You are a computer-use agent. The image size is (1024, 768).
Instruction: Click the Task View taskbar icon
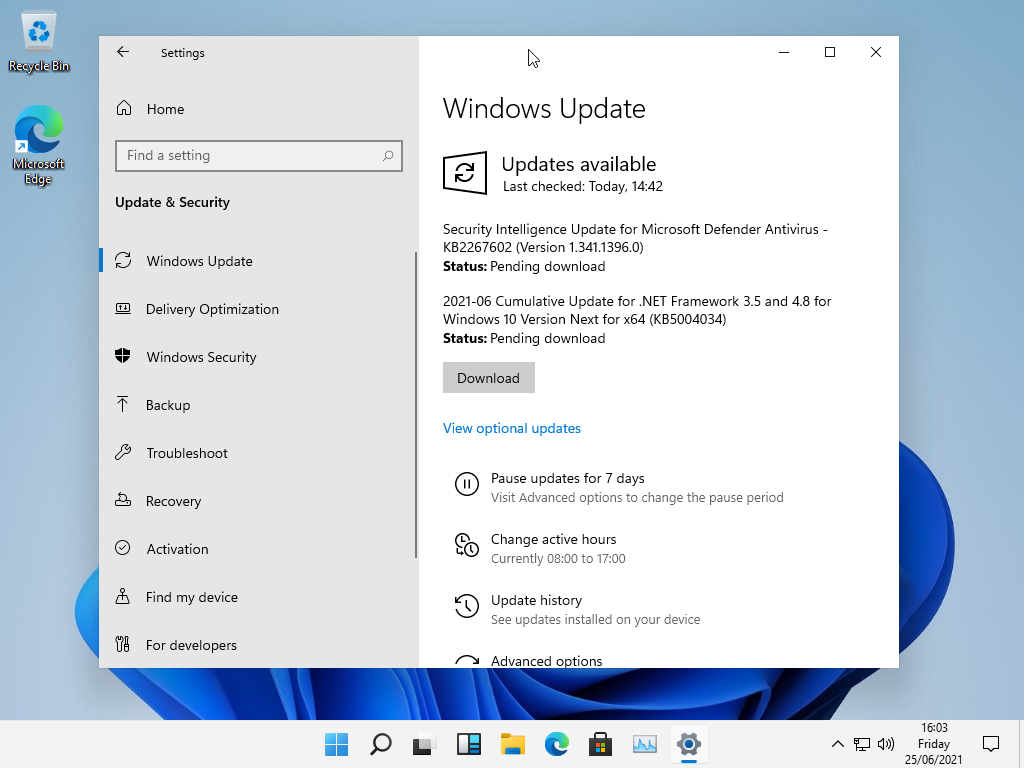coord(425,744)
